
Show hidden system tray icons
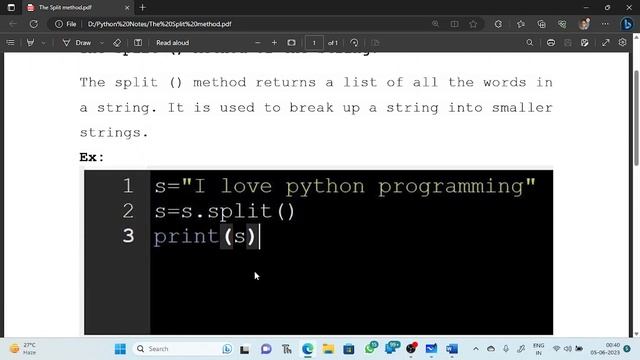coord(476,349)
